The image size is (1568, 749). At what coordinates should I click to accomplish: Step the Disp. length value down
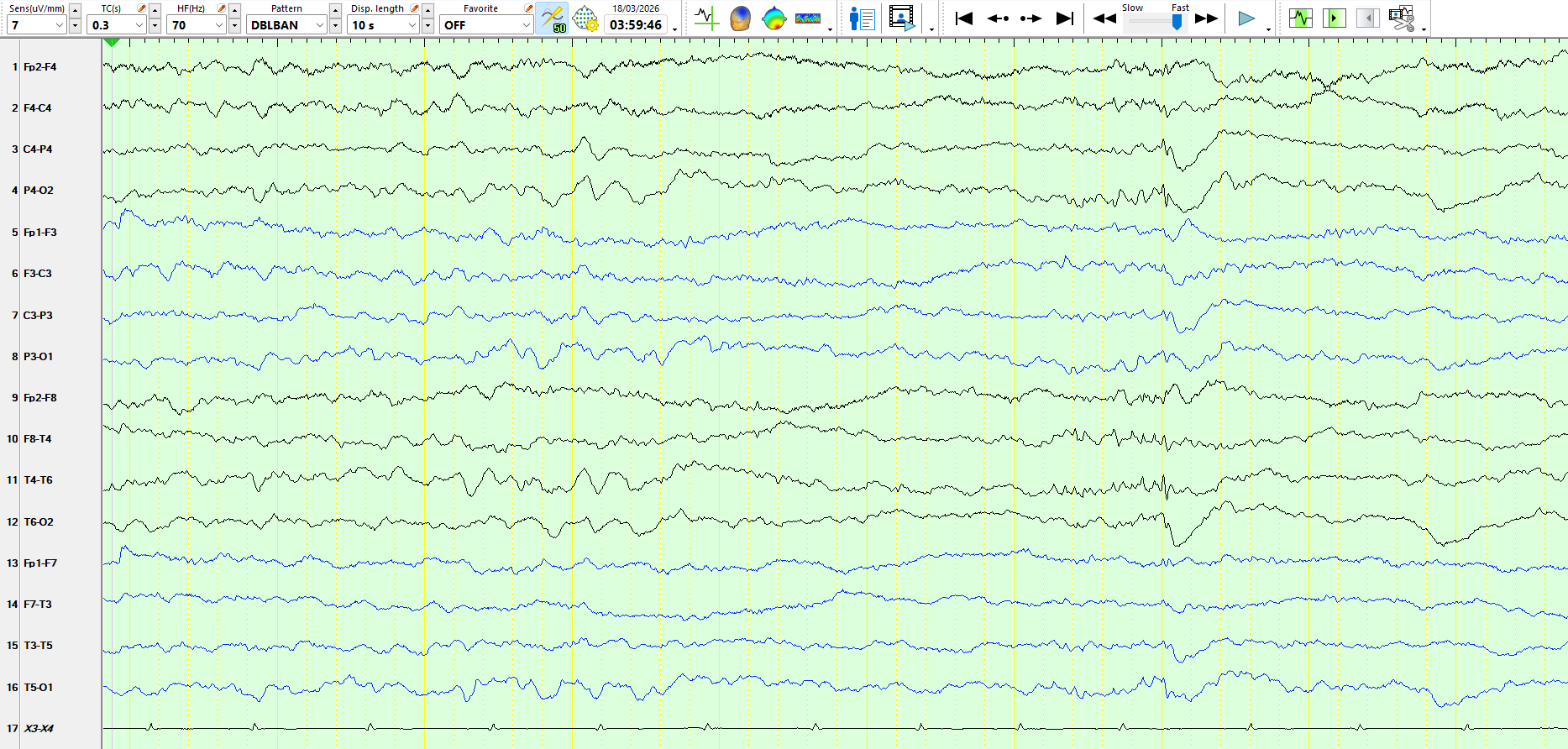427,25
